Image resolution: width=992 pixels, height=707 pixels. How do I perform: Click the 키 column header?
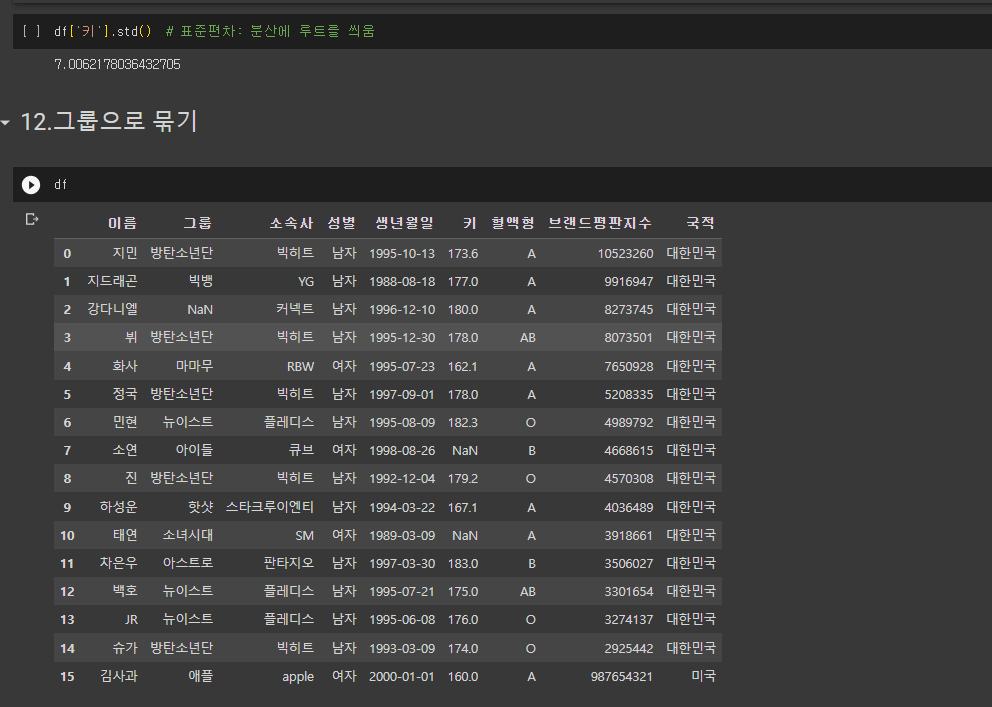point(469,223)
